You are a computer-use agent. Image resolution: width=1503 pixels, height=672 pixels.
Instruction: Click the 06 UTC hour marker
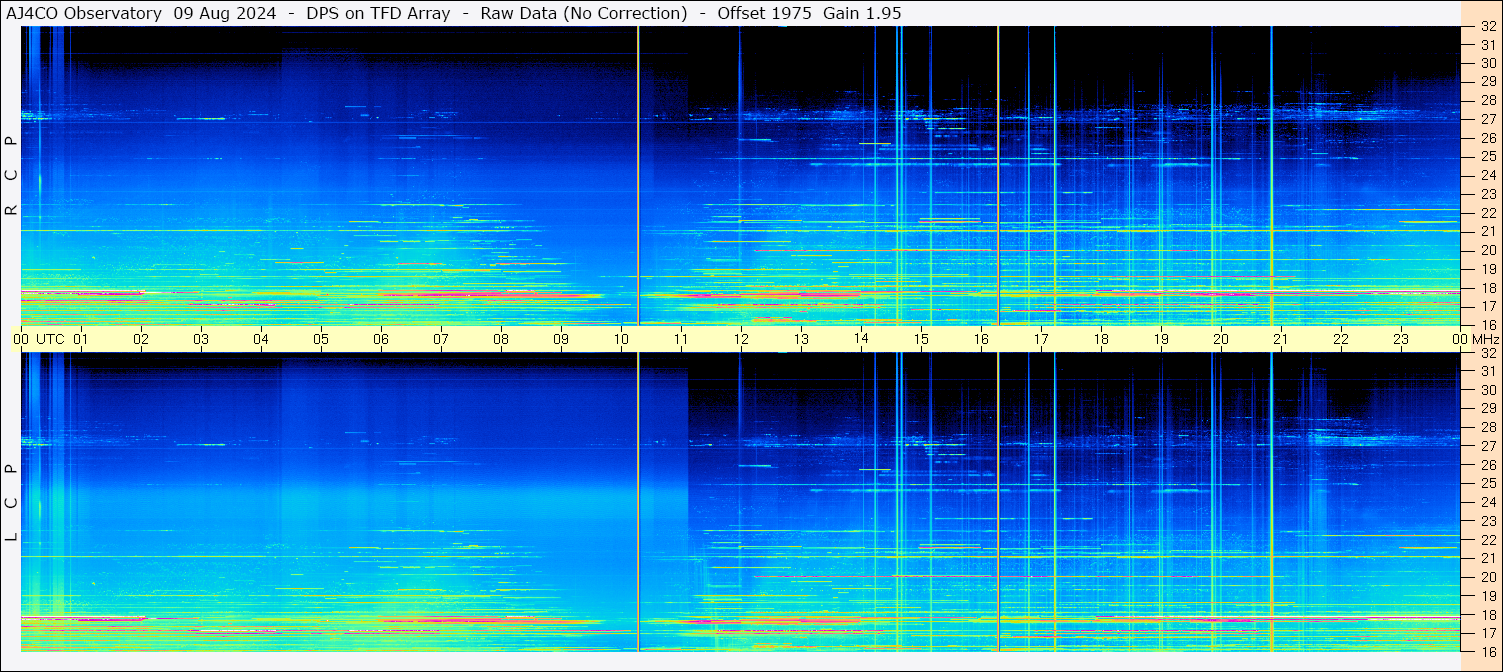click(381, 339)
